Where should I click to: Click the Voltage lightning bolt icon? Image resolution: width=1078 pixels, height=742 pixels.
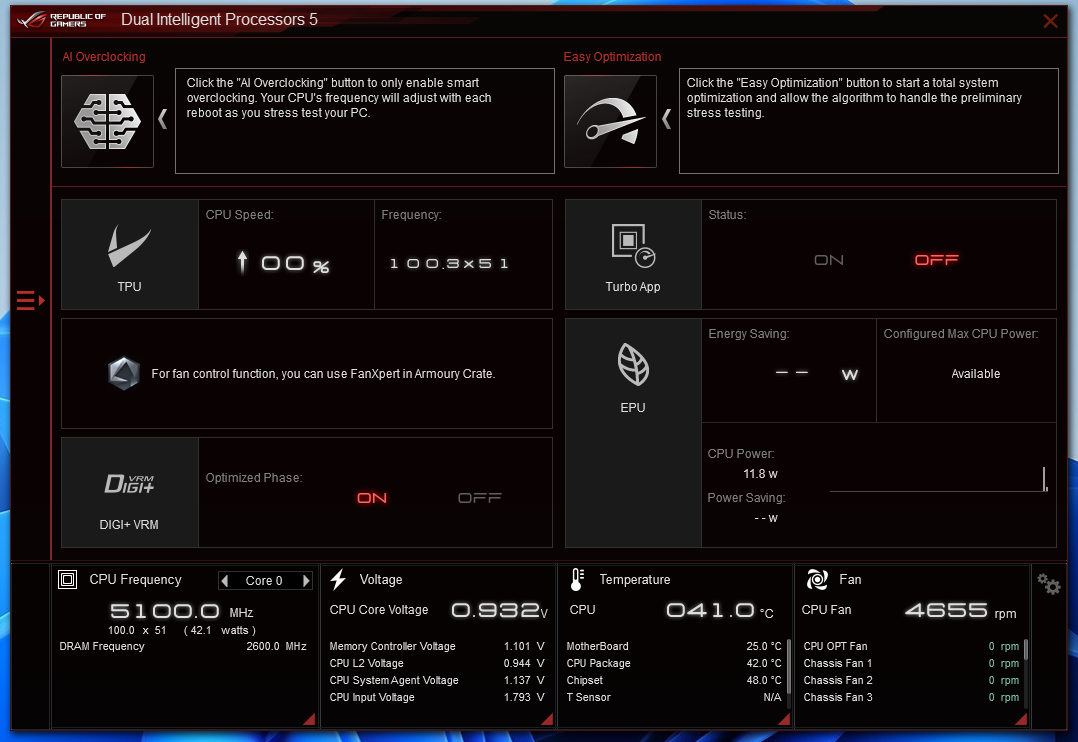click(x=338, y=580)
